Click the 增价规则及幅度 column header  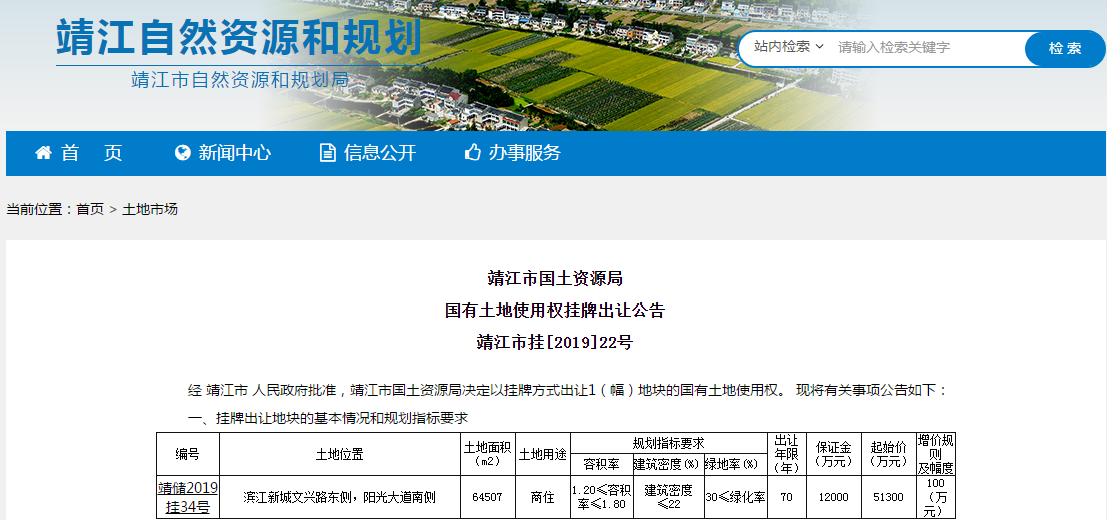(x=935, y=454)
